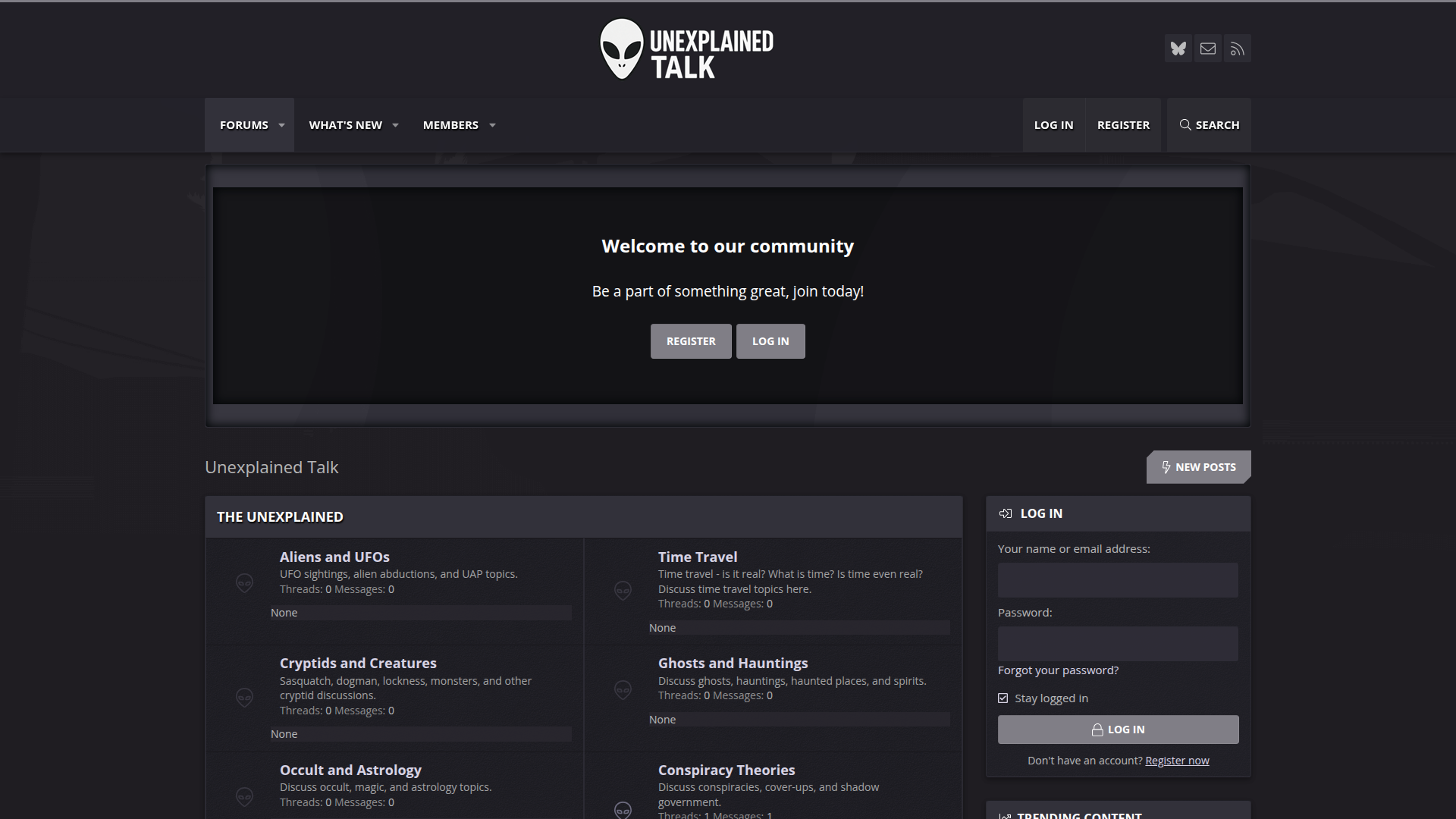Image resolution: width=1456 pixels, height=819 pixels.
Task: Open the Bluesky butterfly social icon
Action: point(1178,49)
